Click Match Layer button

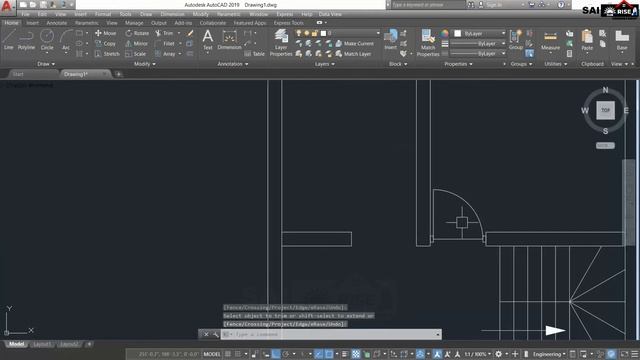coord(353,53)
